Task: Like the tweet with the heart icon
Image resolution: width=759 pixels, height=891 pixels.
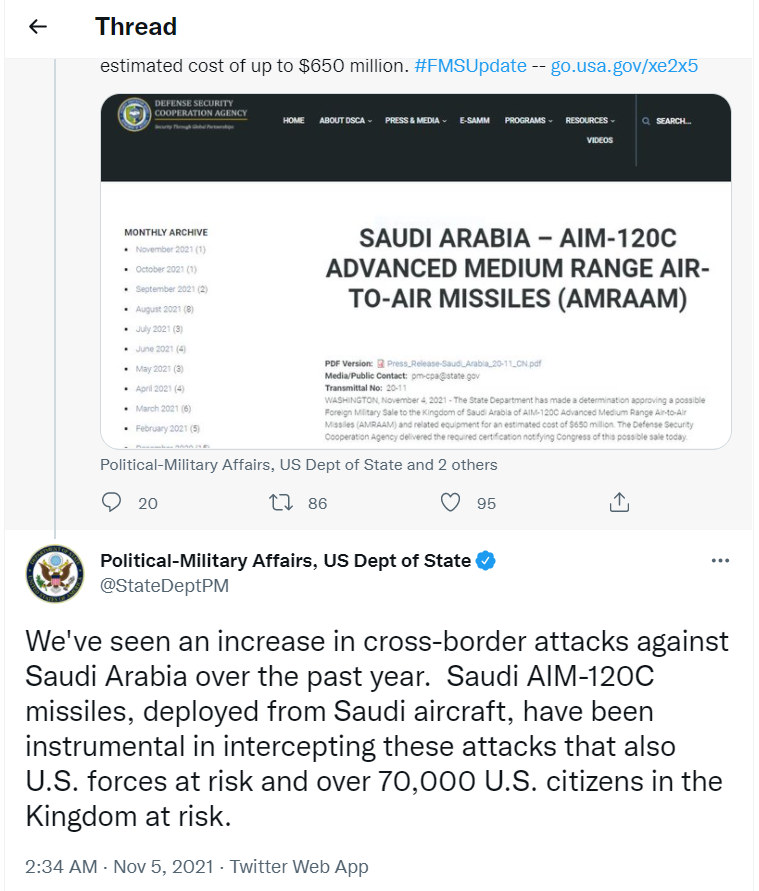Action: pos(451,502)
